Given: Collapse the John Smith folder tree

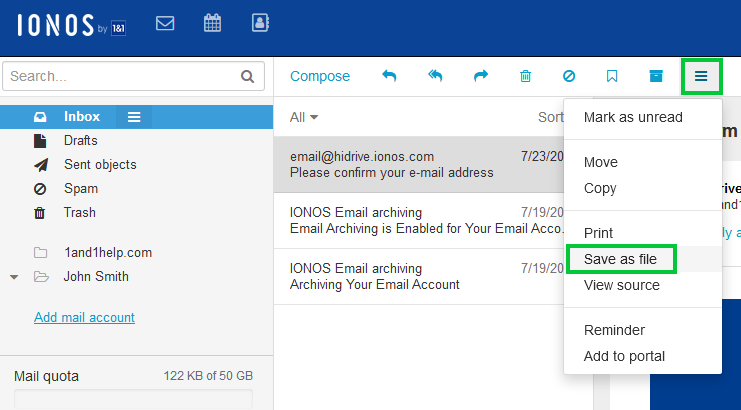Looking at the screenshot, I should tap(14, 277).
